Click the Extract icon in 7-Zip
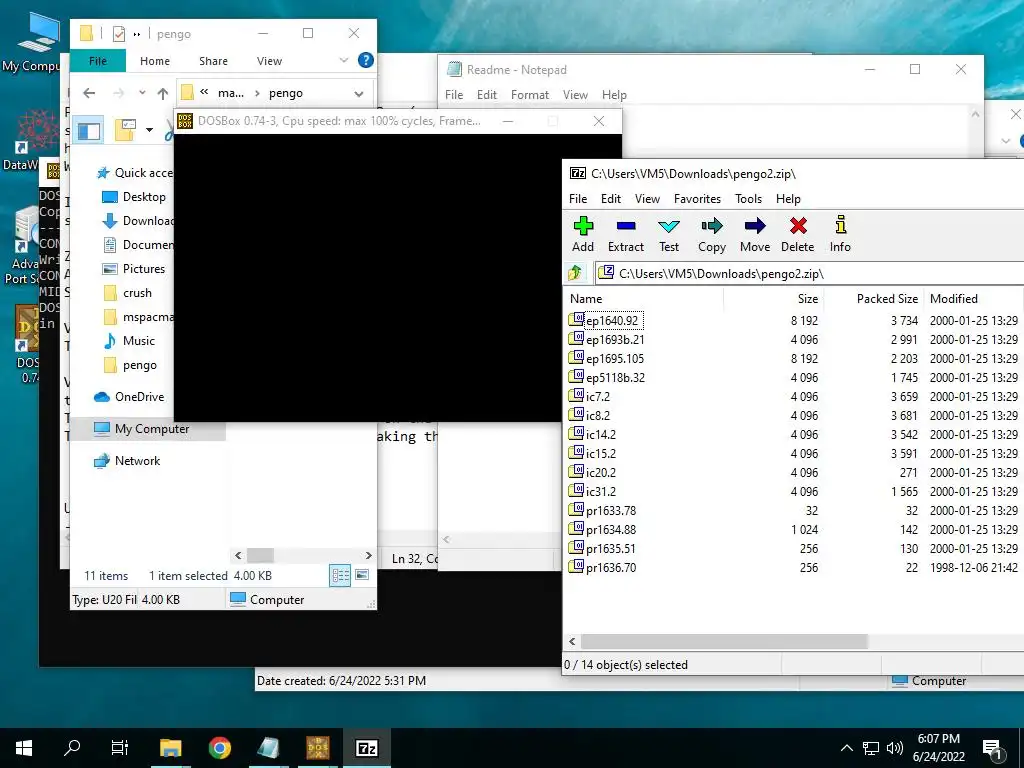The width and height of the screenshot is (1024, 768). pos(626,227)
